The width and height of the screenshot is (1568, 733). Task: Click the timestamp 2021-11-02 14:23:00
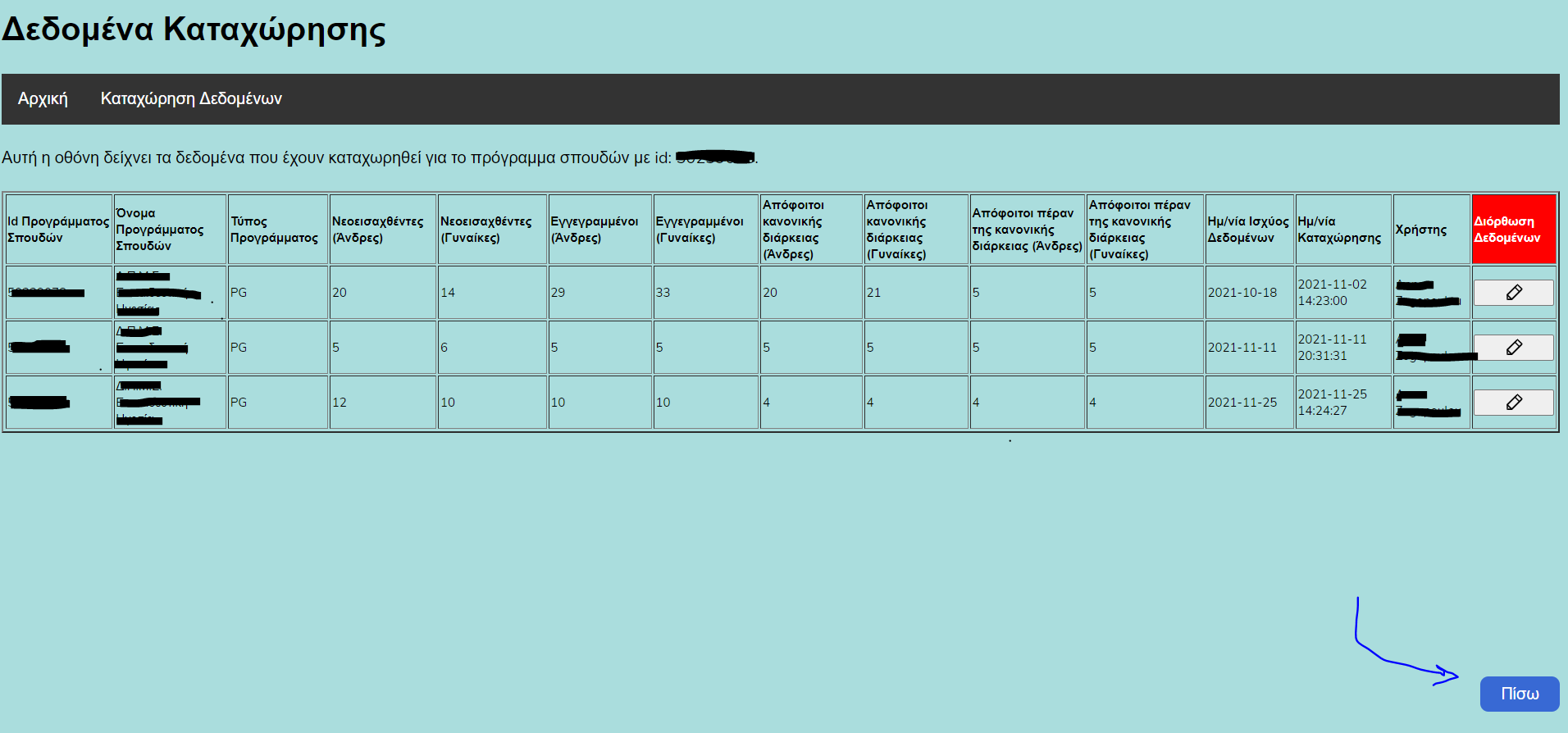click(1333, 293)
